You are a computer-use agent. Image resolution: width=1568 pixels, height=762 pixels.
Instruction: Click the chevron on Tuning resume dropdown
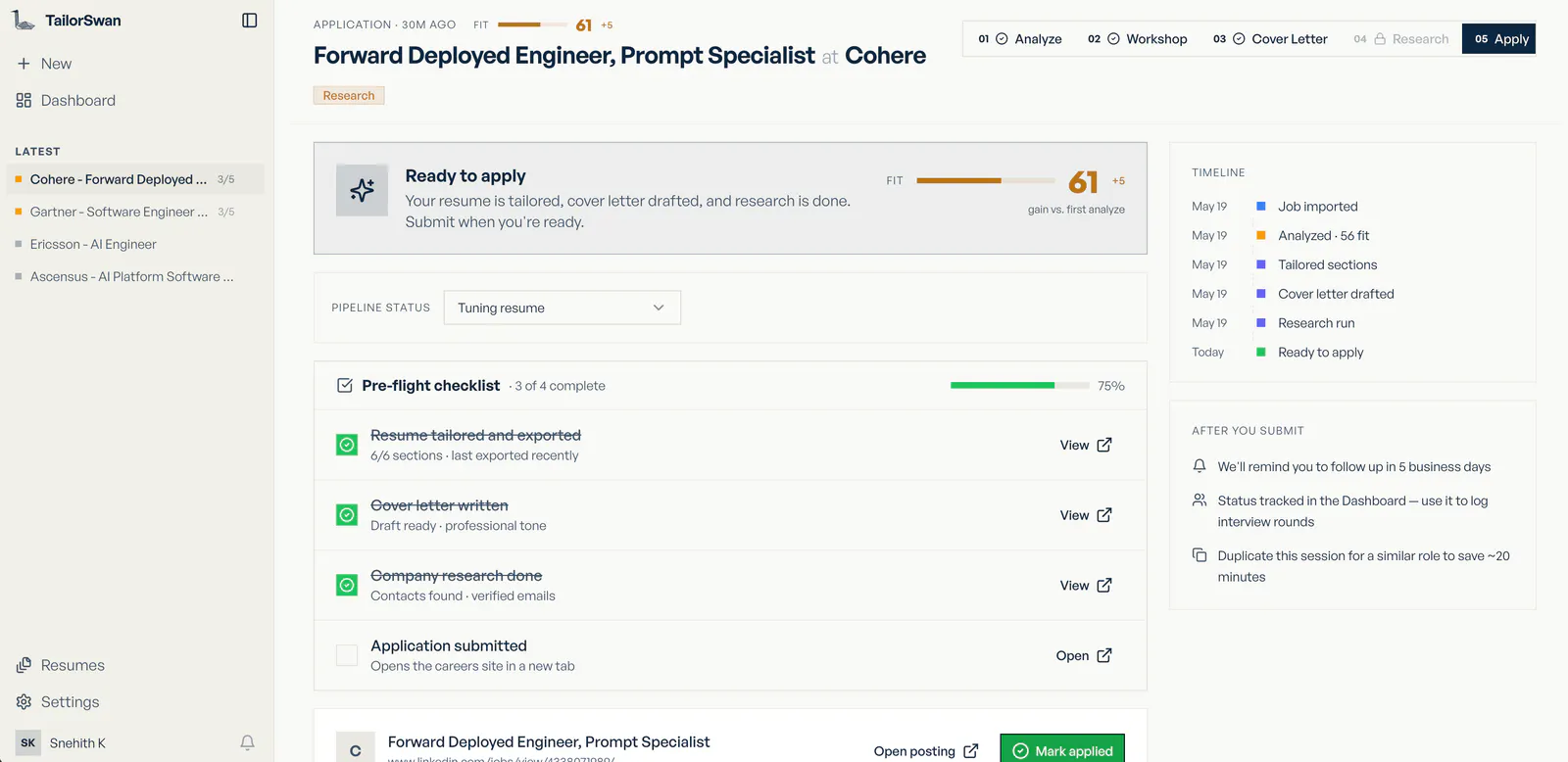coord(659,308)
